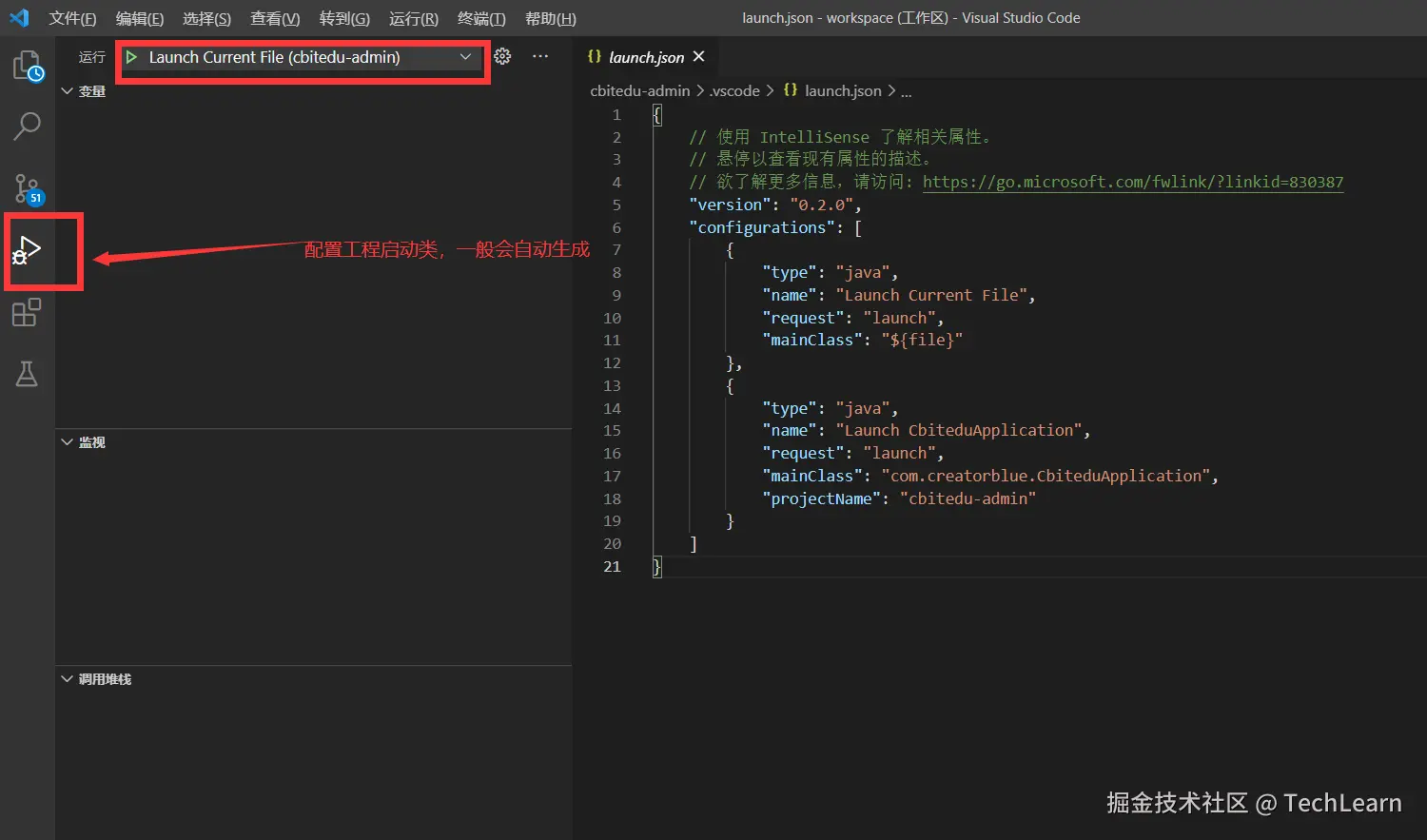This screenshot has height=840, width=1427.
Task: Close the launch.json editor tab
Action: 699,56
